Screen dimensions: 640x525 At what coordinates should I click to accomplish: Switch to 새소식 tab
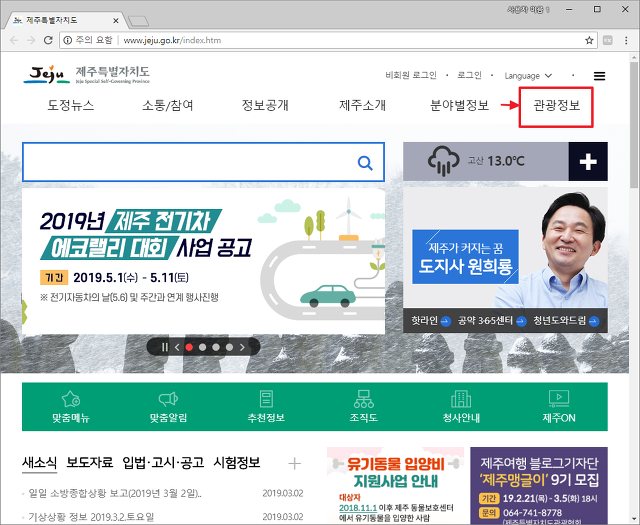coord(39,463)
